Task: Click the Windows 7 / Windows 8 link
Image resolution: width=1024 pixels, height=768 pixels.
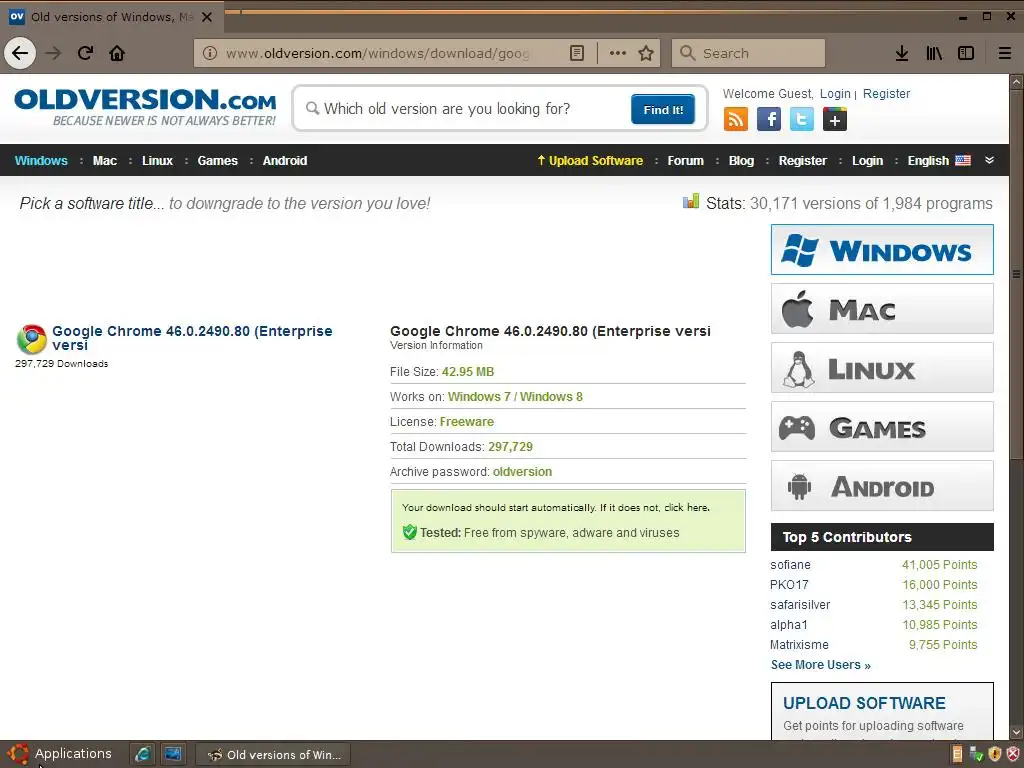Action: point(515,396)
